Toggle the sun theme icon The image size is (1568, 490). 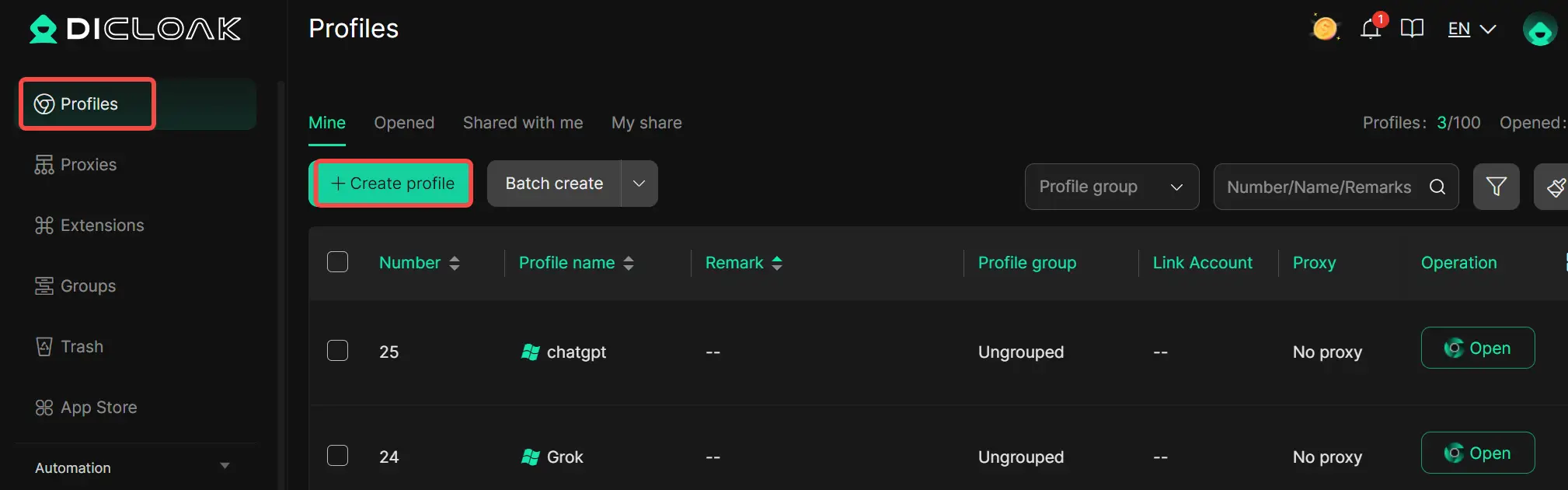click(x=1325, y=29)
